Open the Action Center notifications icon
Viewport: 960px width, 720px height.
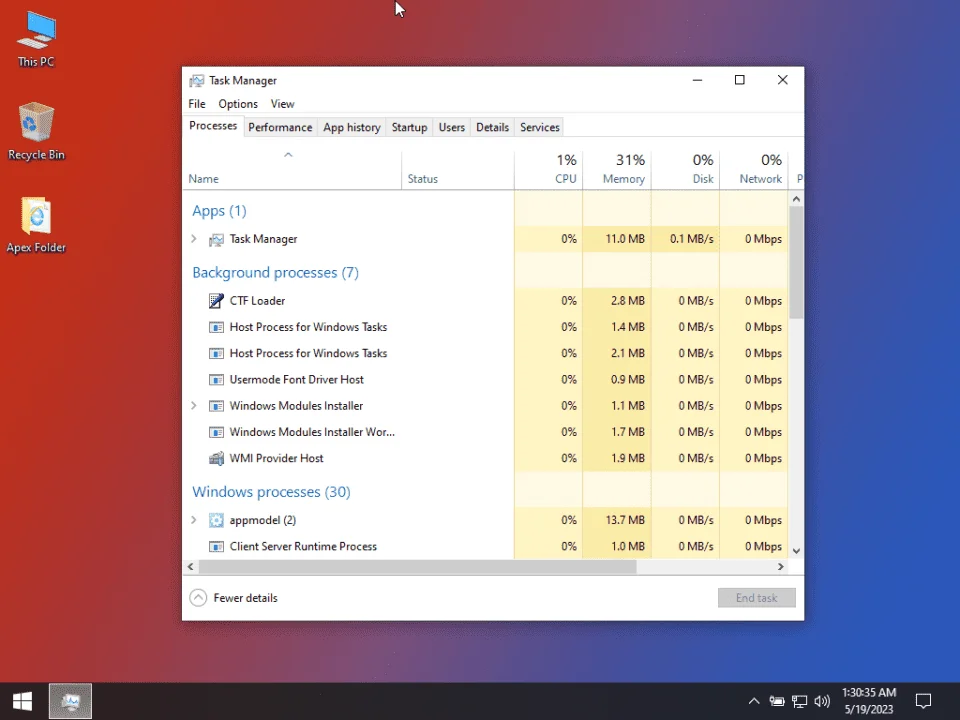(x=923, y=701)
